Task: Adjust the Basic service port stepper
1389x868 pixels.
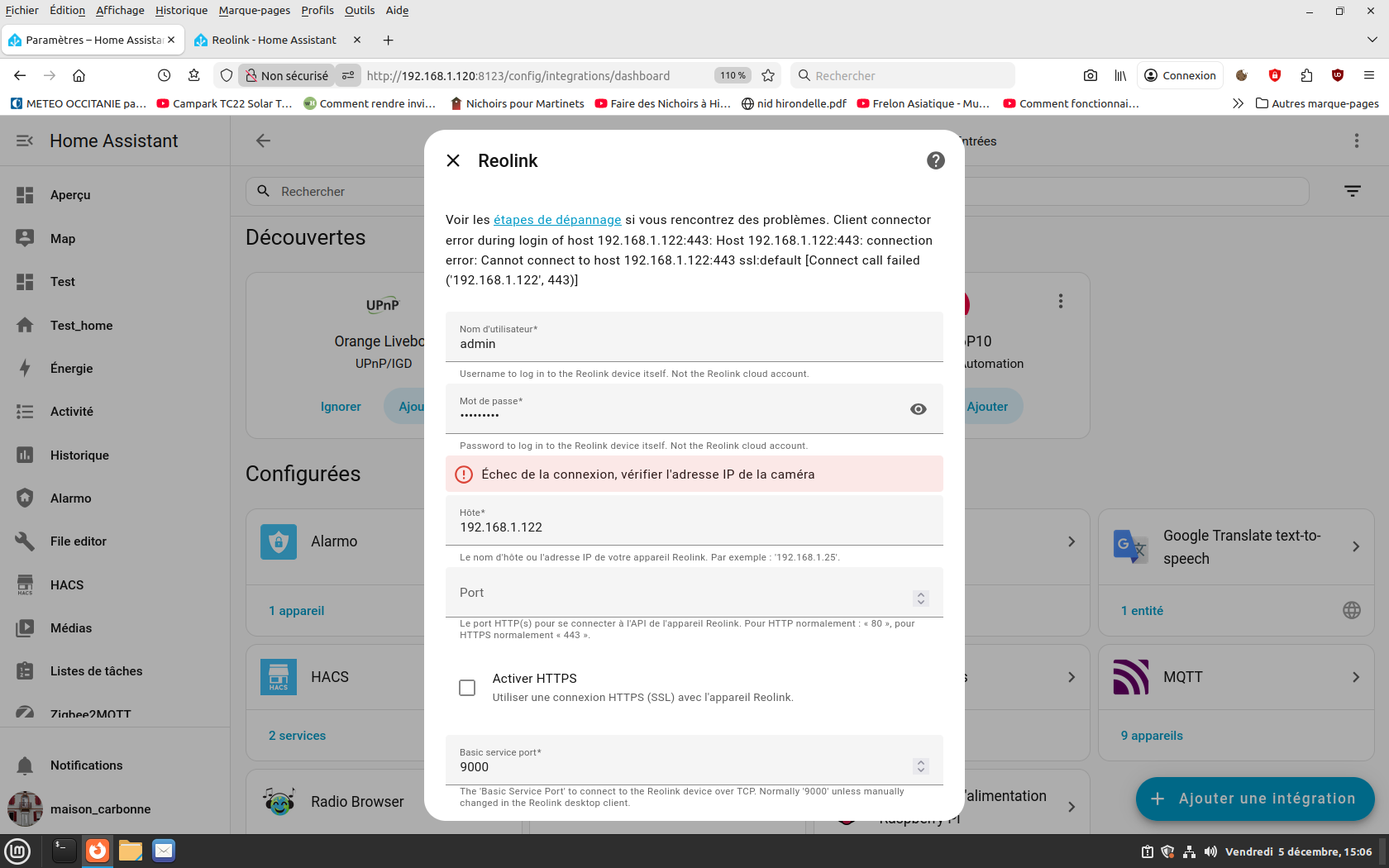Action: [920, 766]
